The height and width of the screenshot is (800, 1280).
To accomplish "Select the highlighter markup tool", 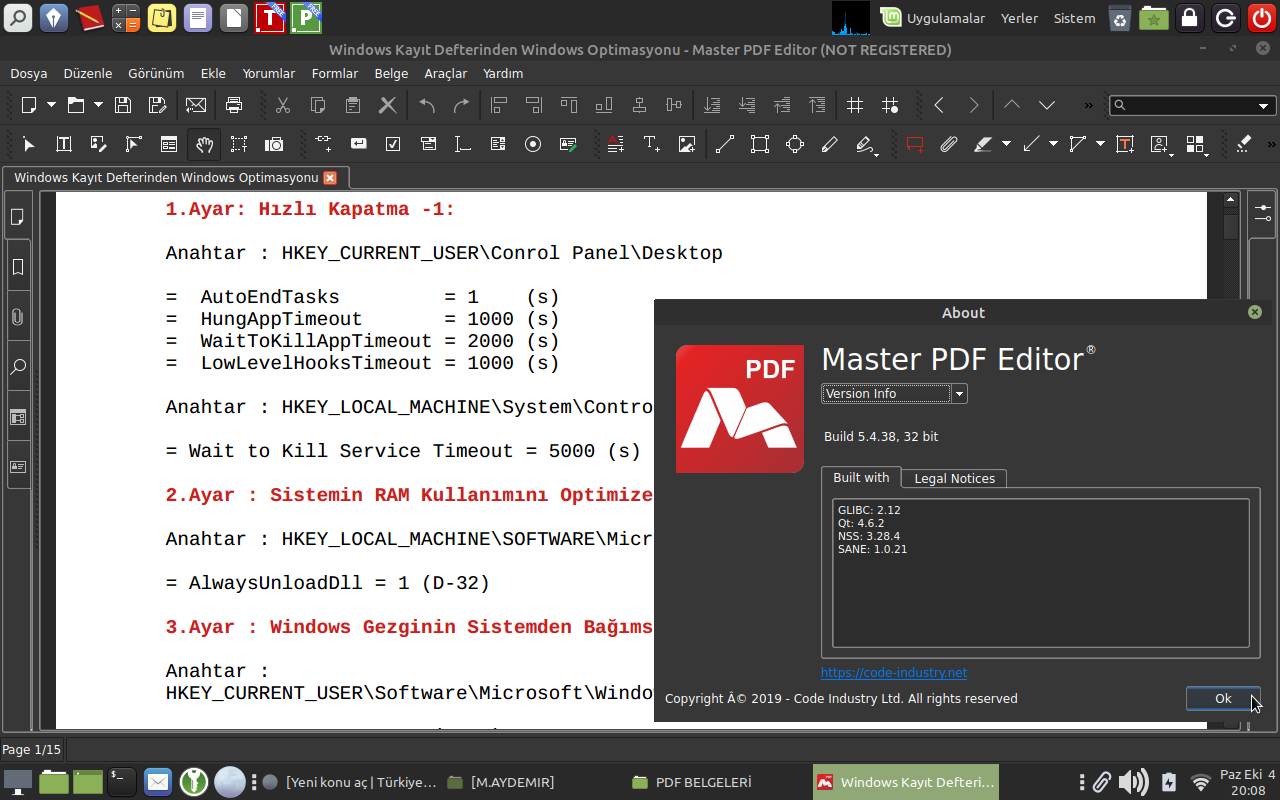I will point(983,144).
